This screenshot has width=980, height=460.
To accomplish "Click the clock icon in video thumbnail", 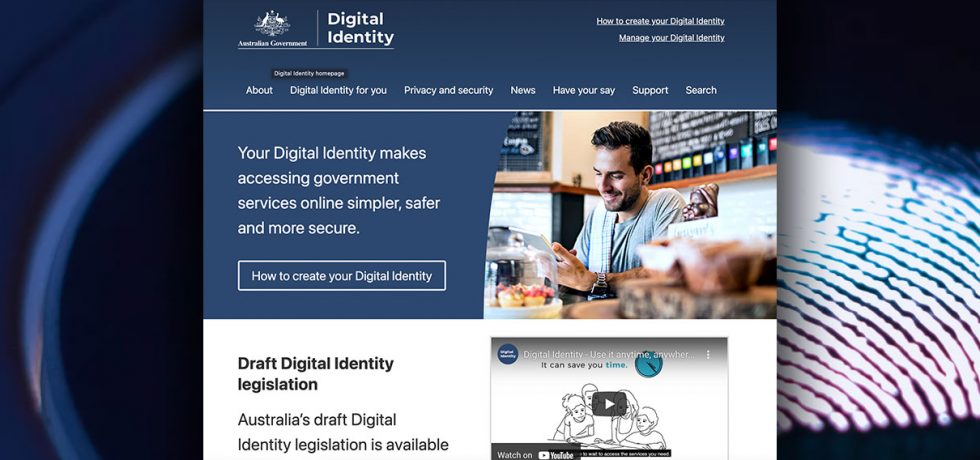I will (x=648, y=364).
